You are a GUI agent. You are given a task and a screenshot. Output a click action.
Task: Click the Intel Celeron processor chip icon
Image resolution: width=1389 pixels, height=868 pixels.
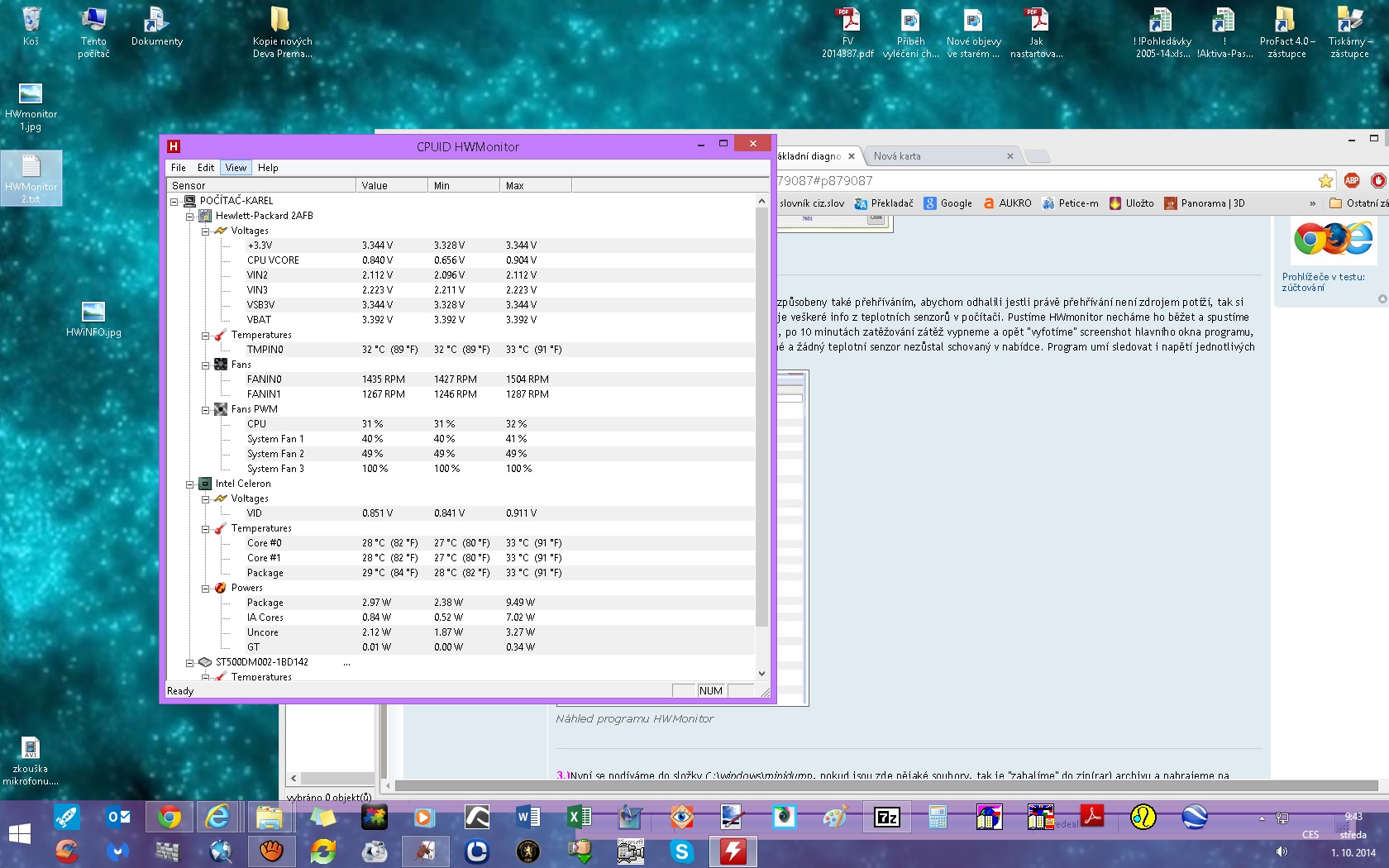205,484
